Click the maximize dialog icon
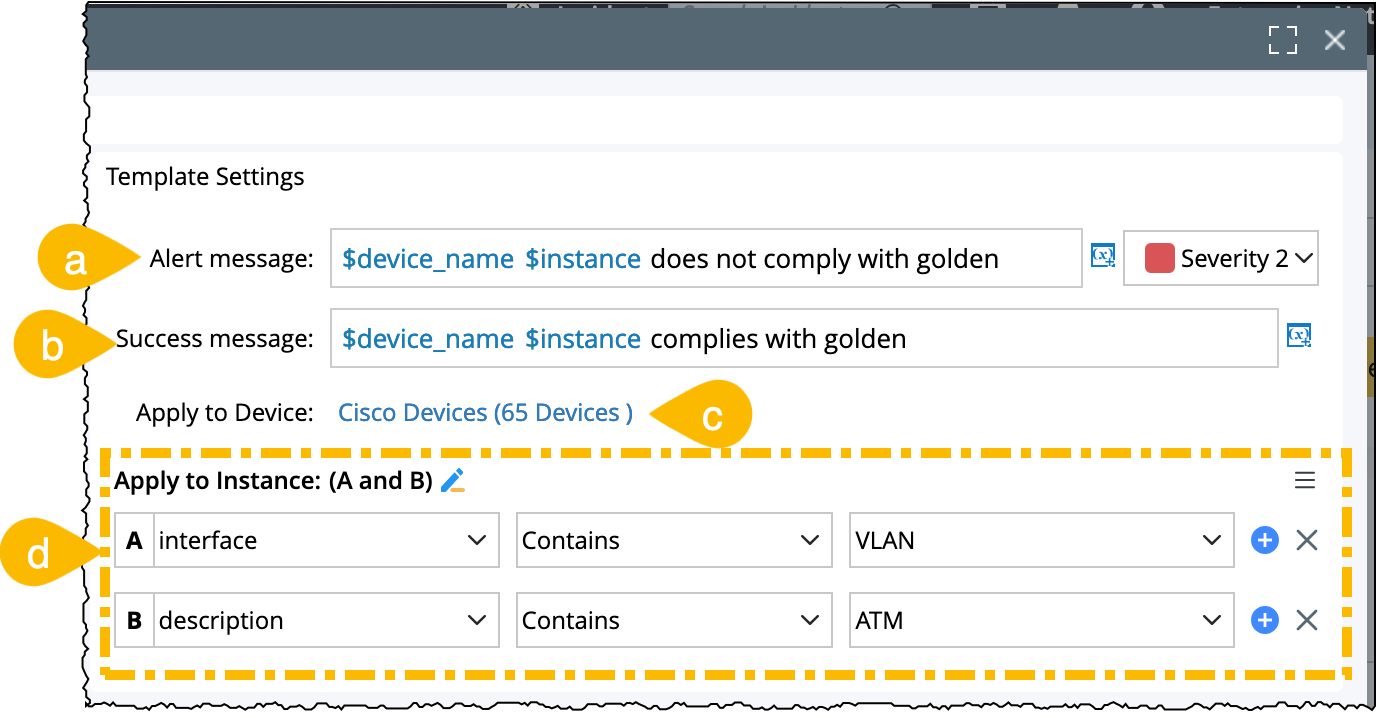The image size is (1376, 718). point(1282,40)
